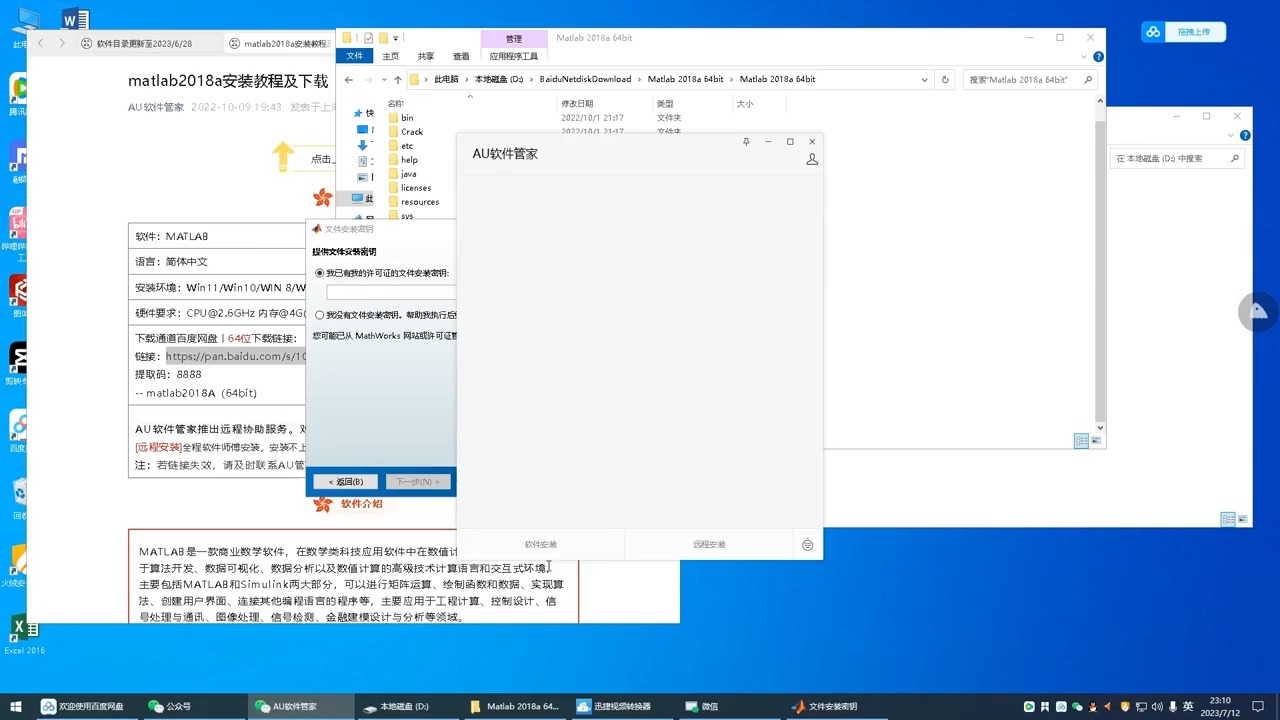Open the Windows Start menu
This screenshot has width=1280, height=720.
16,706
